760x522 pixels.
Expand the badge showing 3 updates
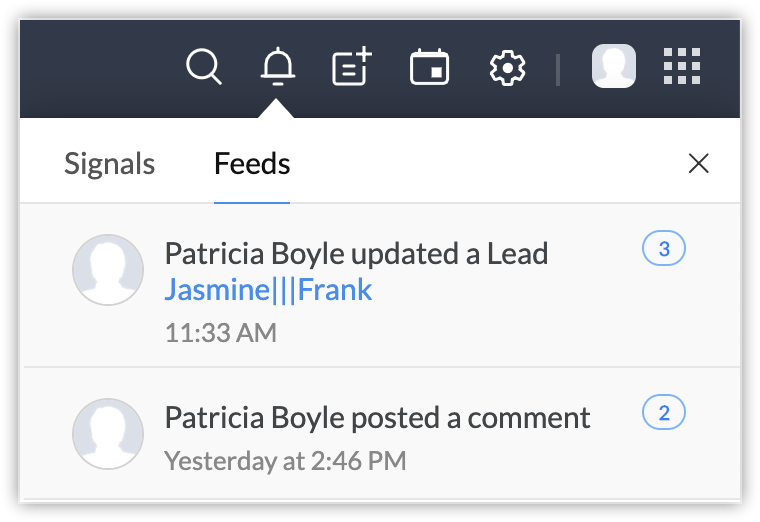[663, 249]
